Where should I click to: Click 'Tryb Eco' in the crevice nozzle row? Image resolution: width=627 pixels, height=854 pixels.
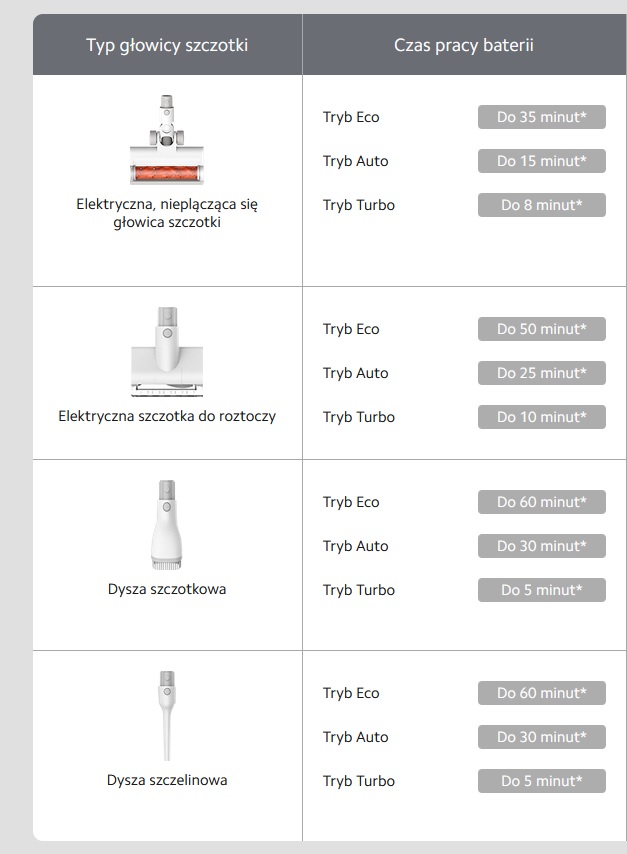[351, 693]
